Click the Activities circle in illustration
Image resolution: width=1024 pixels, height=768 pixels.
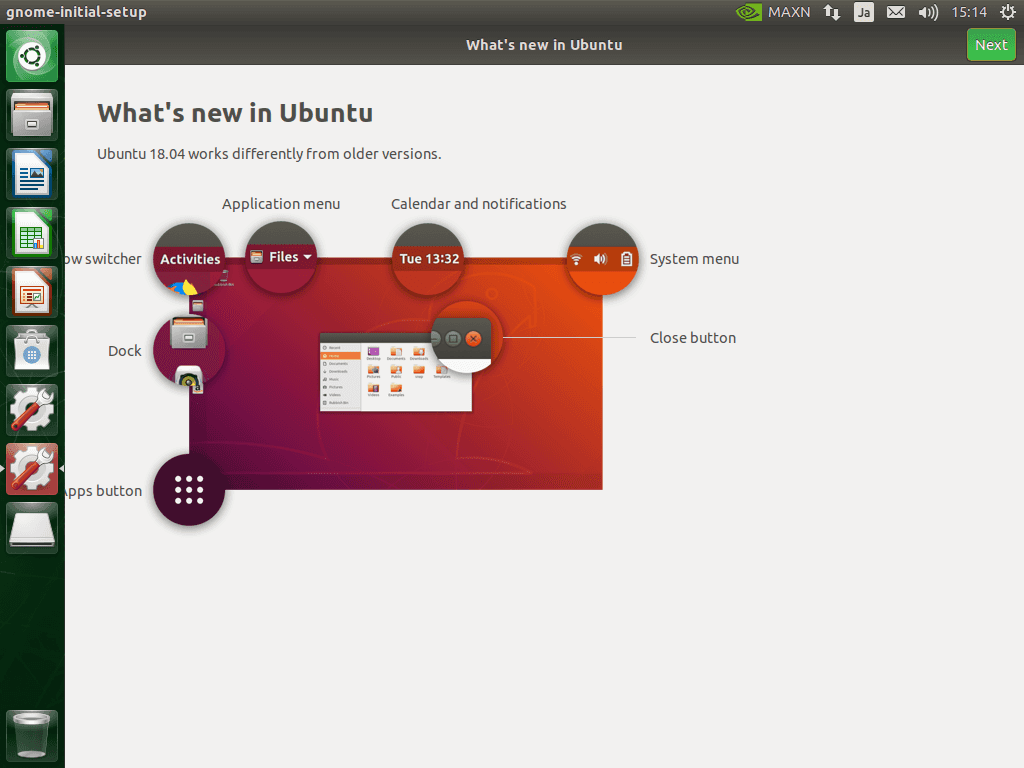click(189, 259)
